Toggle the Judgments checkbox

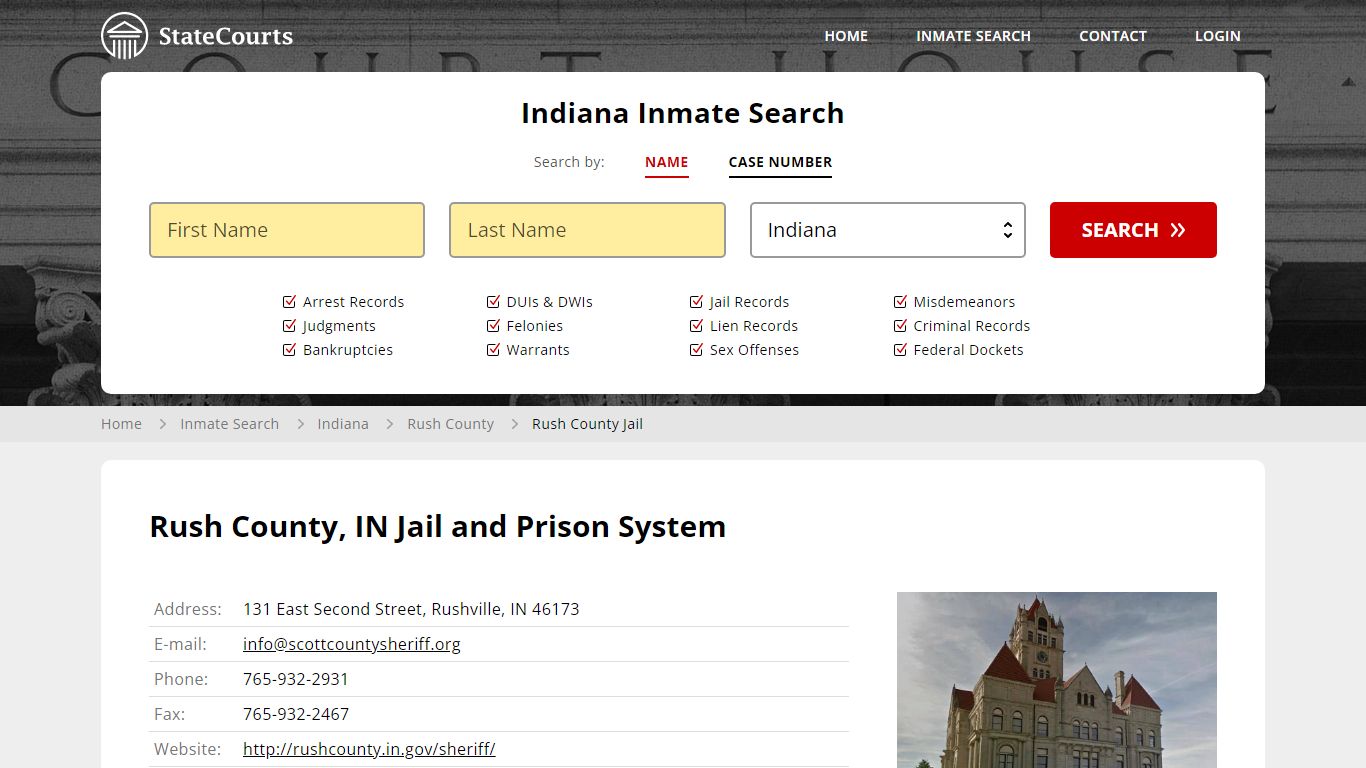tap(290, 326)
